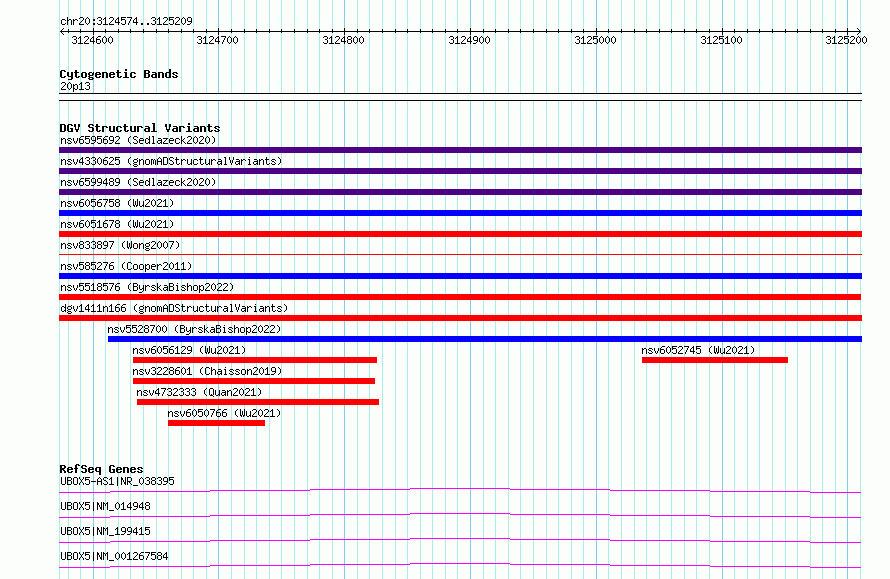This screenshot has width=890, height=579.
Task: Click the nsv5528700 (ByrskaBishop2022) label
Action: tap(194, 329)
